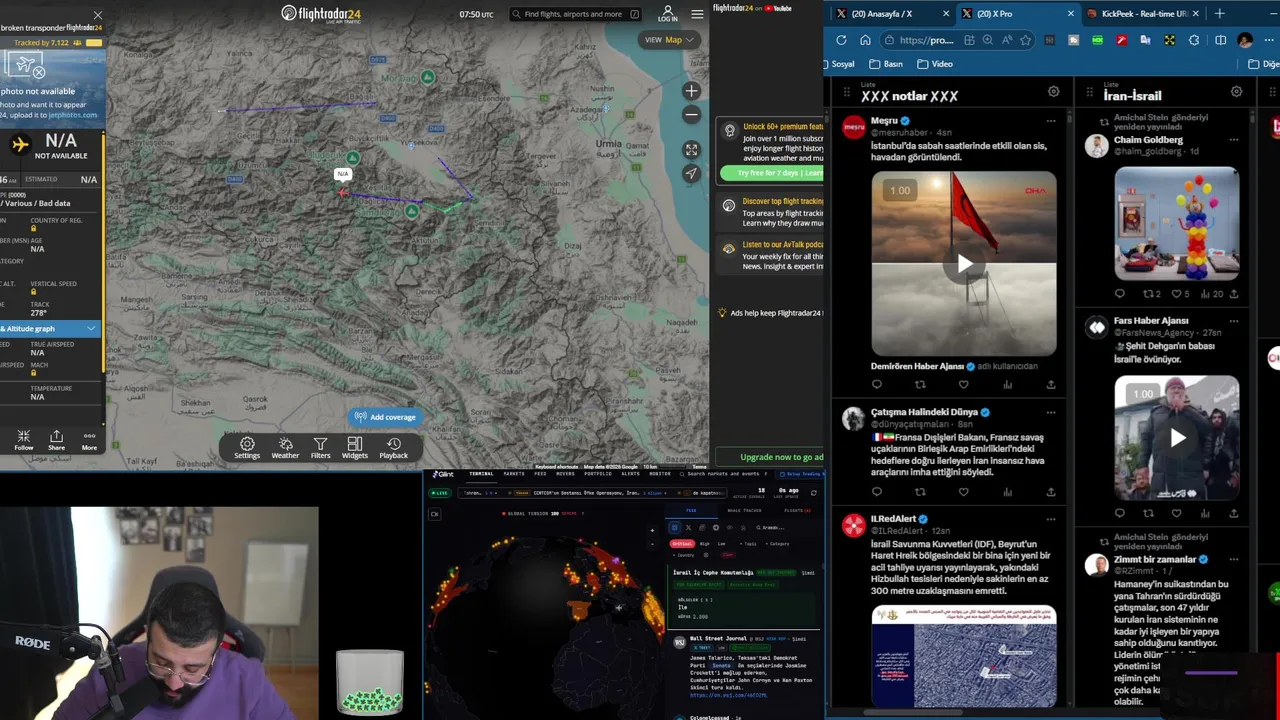Open Basın bookmarks folder
Viewport: 1280px width, 720px height.
point(886,64)
